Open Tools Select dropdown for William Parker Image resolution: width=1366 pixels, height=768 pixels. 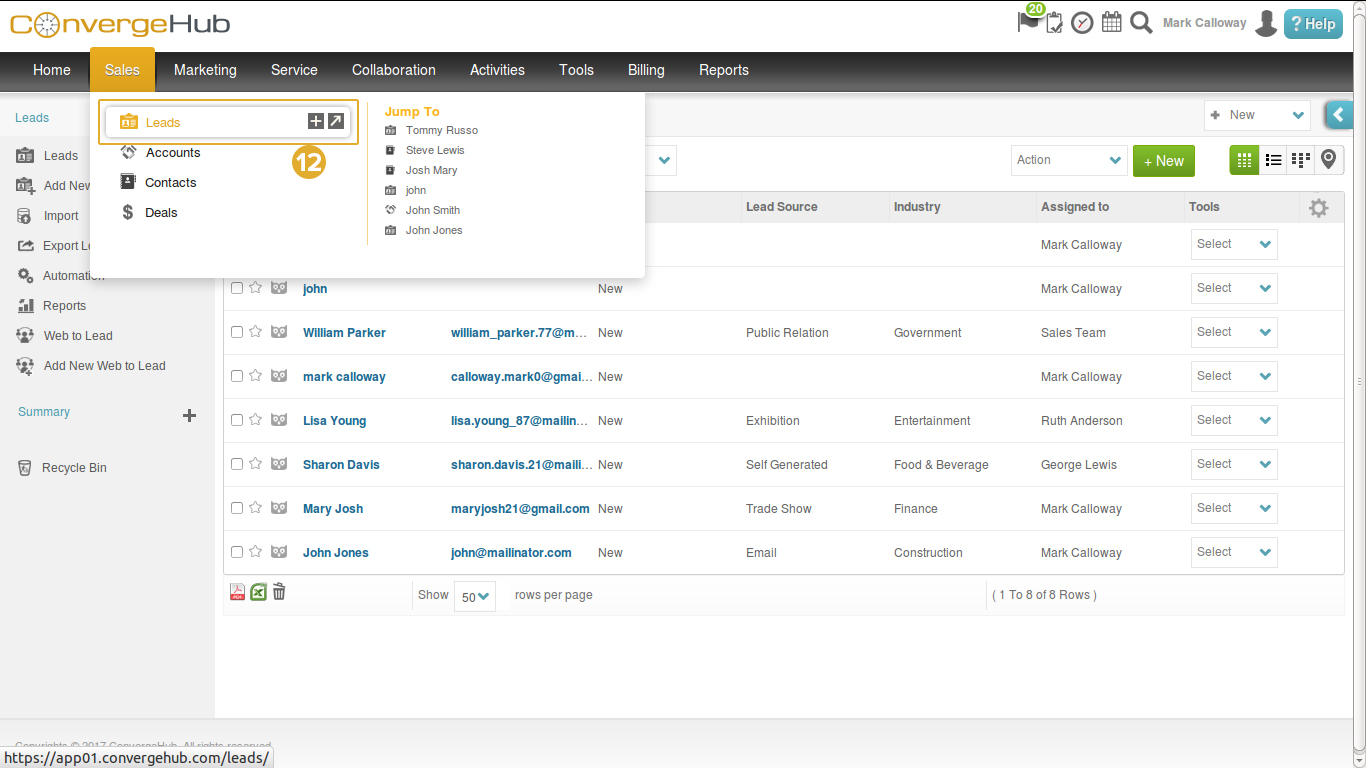click(x=1234, y=332)
